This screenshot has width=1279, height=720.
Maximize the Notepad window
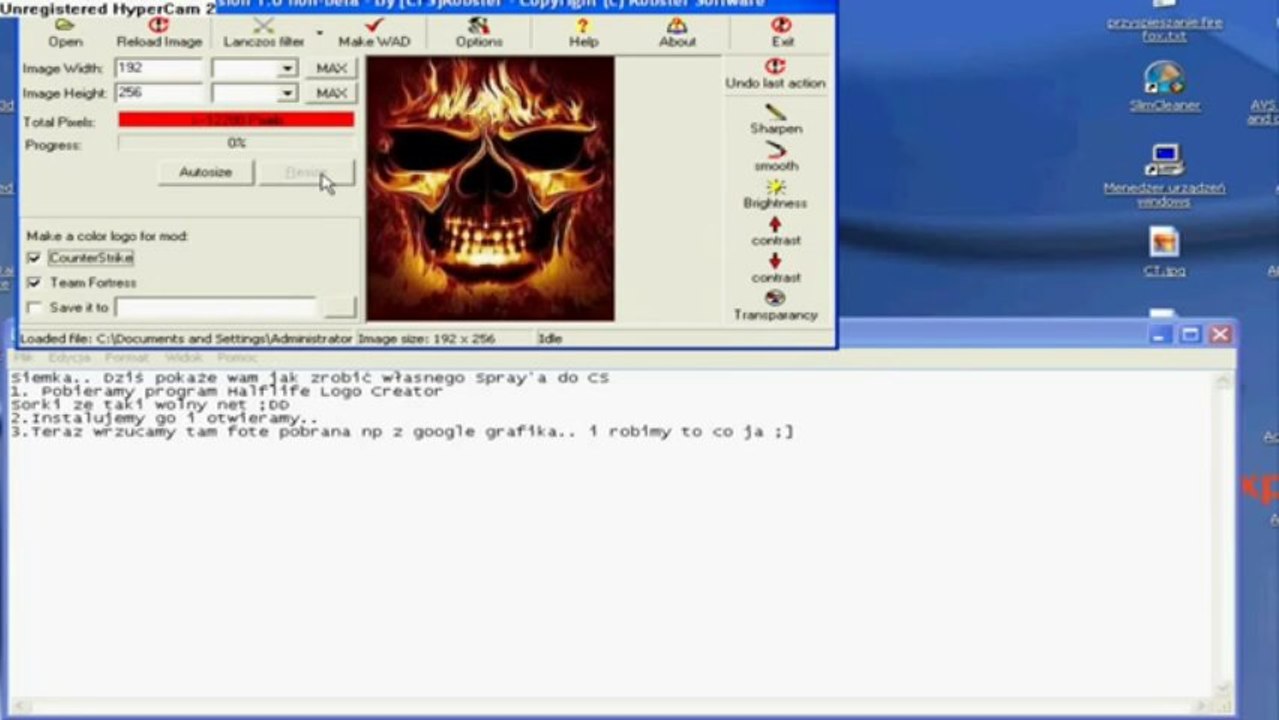(1190, 335)
